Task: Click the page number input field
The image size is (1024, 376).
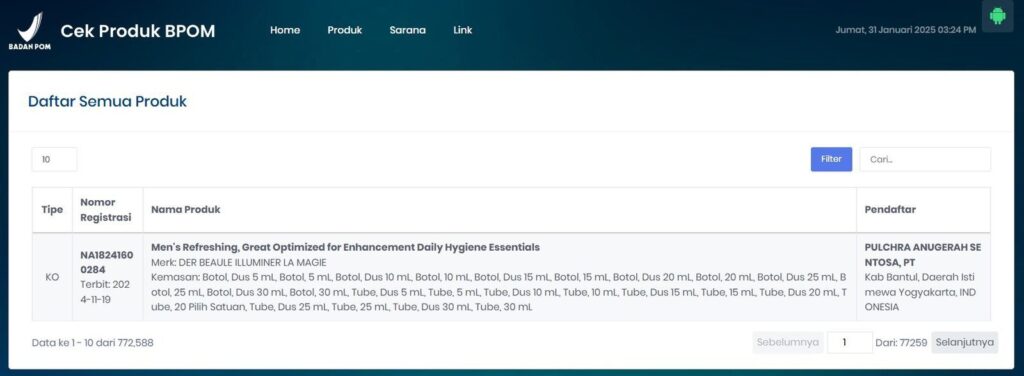Action: [850, 342]
